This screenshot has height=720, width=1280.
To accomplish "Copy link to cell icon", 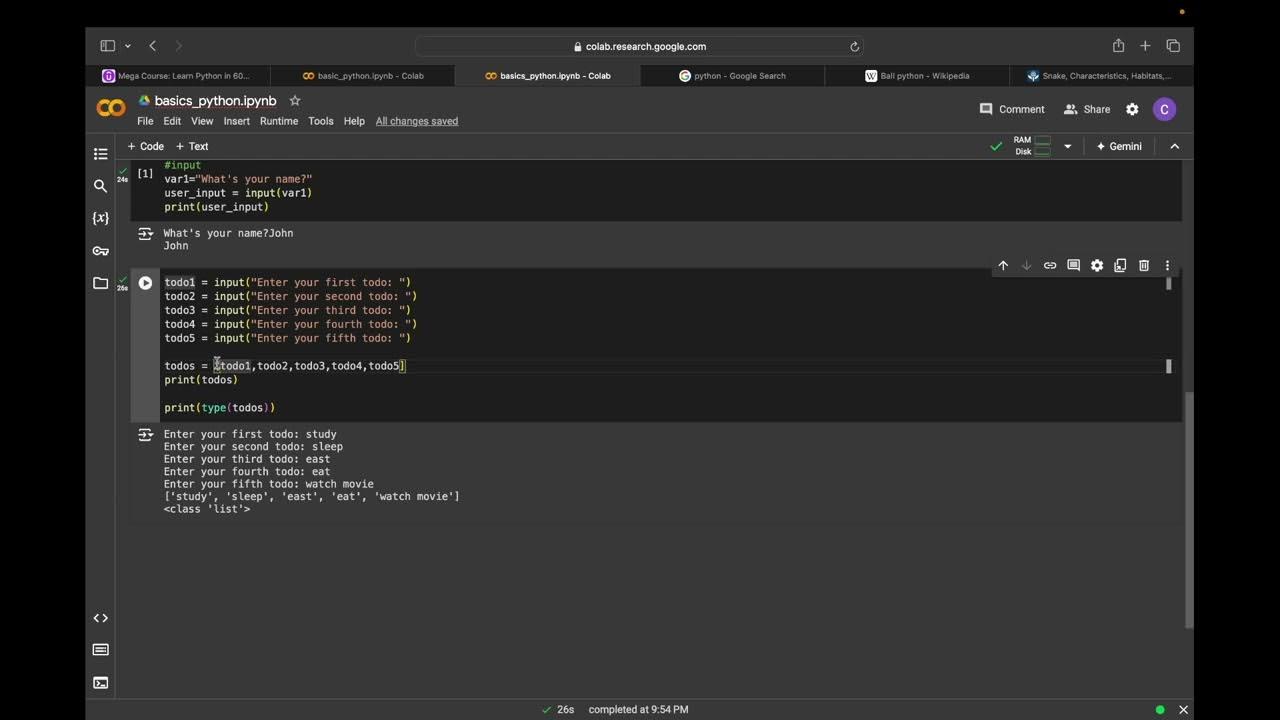I will tap(1050, 266).
